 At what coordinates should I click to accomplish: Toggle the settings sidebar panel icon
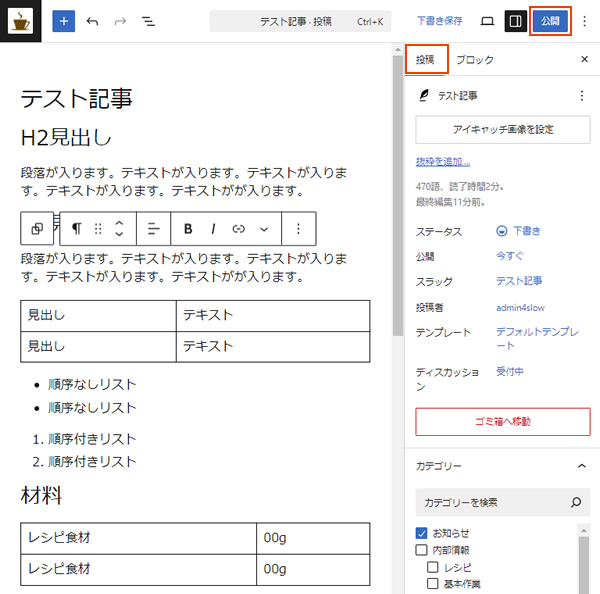point(515,21)
